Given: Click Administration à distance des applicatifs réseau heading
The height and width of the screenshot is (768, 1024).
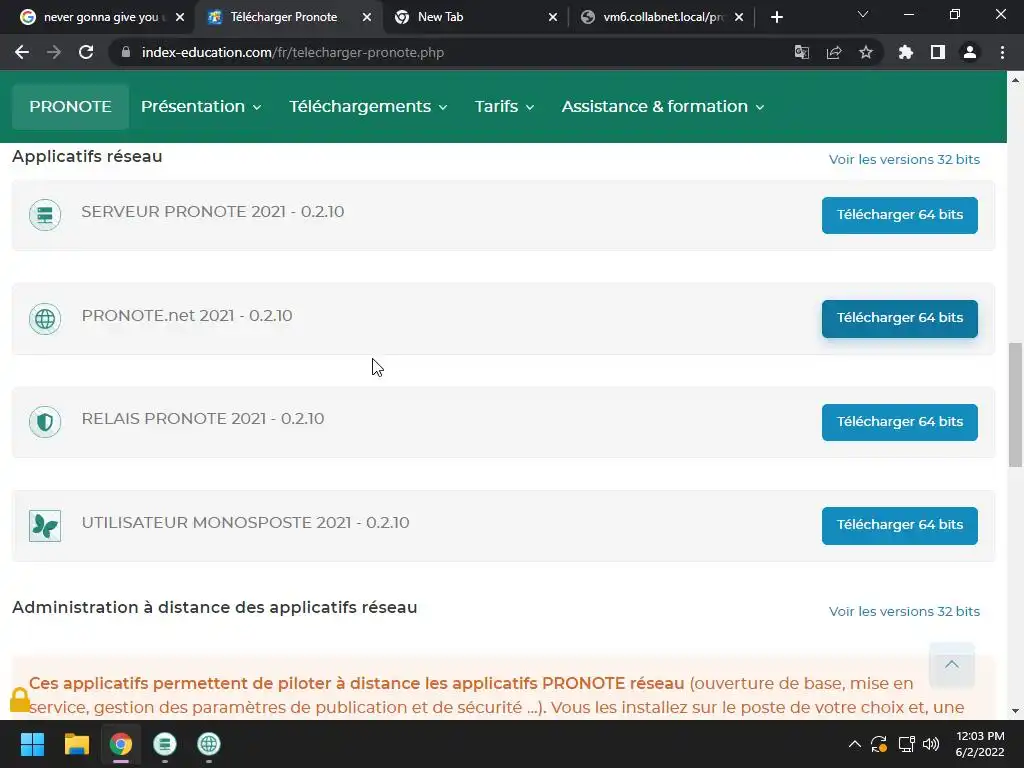Looking at the screenshot, I should (x=214, y=607).
